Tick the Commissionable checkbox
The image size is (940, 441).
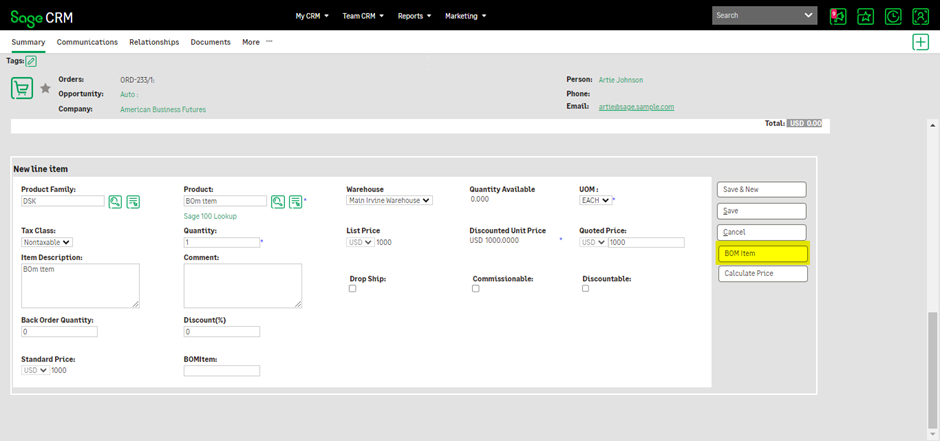coord(475,288)
